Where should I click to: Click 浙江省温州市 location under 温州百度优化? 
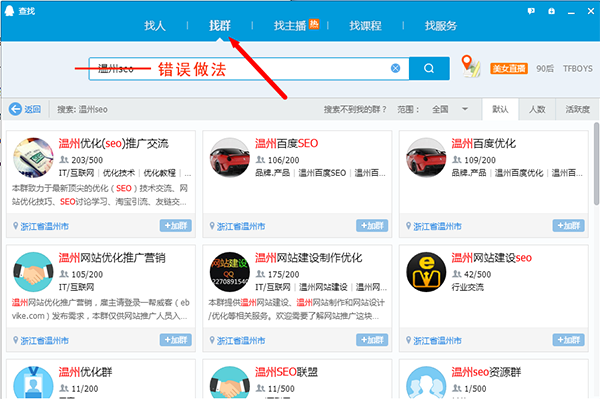pyautogui.click(x=437, y=226)
